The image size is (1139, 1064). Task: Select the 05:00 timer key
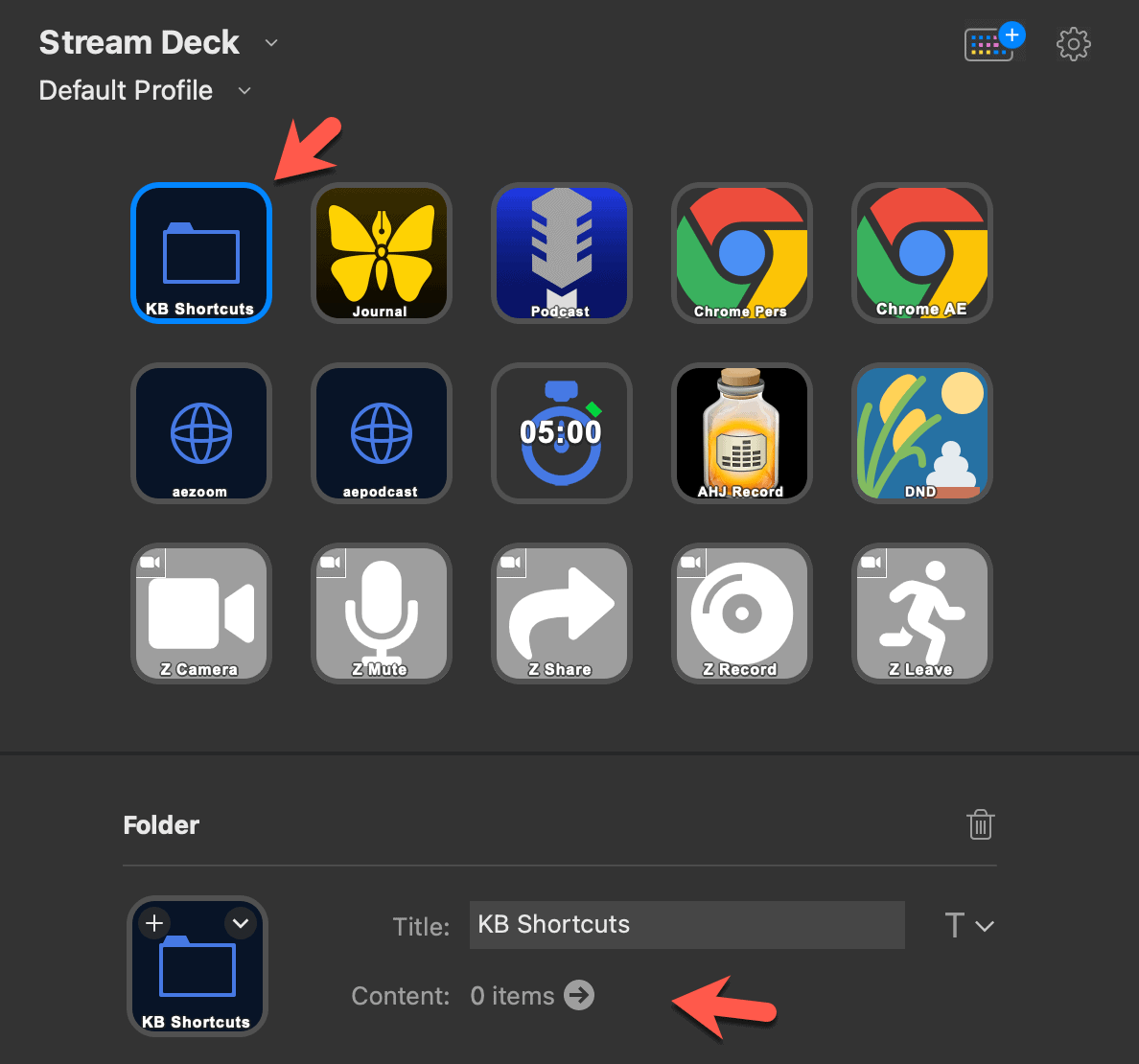coord(562,433)
